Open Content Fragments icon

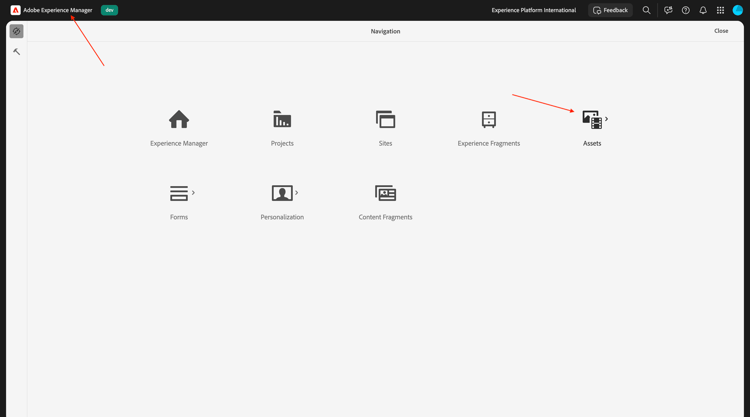[386, 193]
